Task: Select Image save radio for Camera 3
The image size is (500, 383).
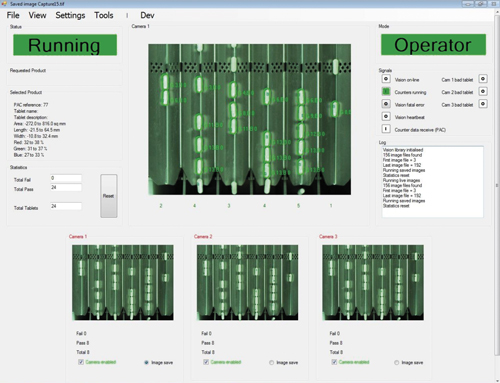Action: (396, 362)
